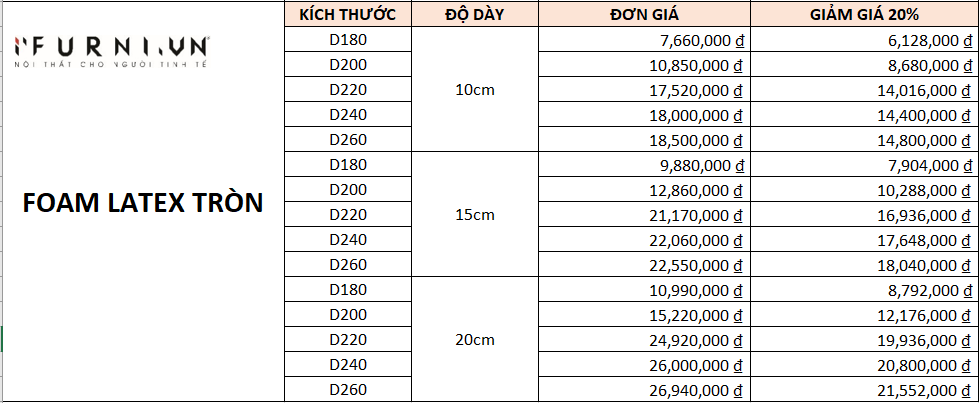Select the cell with 14,800,000 đ
Image resolution: width=979 pixels, height=403 pixels.
(x=864, y=140)
